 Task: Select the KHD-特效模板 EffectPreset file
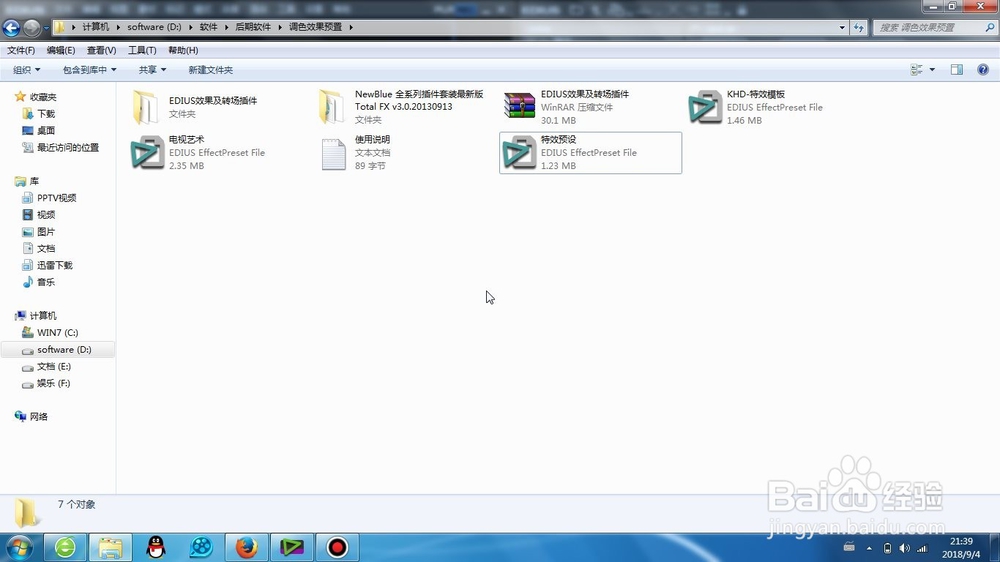point(756,107)
